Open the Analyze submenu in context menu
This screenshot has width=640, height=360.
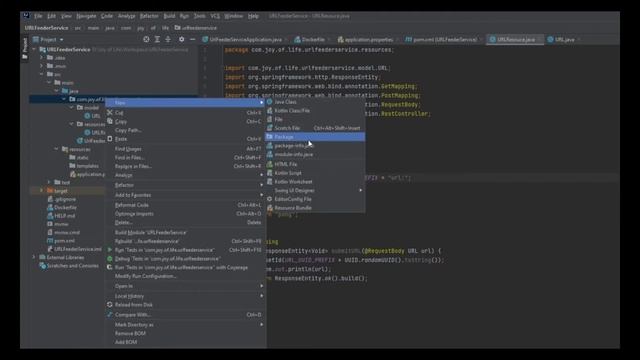point(186,175)
